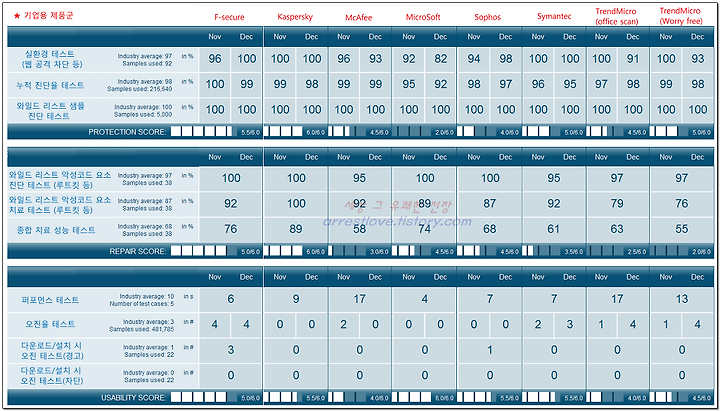Click TrendMicro office scan's December 실환경 value 91
The height and width of the screenshot is (411, 720).
coord(633,59)
